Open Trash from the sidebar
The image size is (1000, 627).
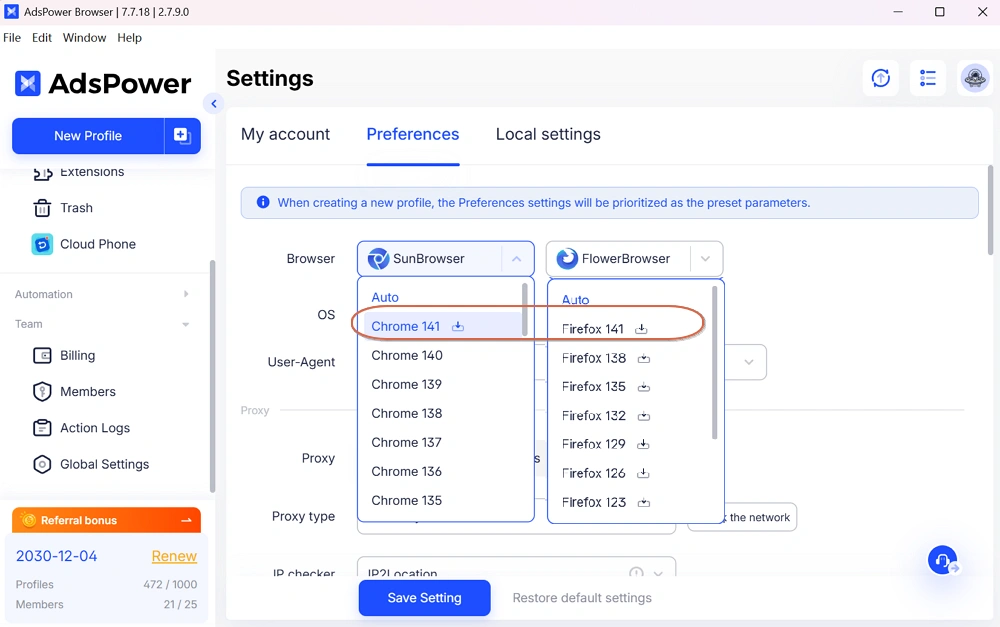75,208
